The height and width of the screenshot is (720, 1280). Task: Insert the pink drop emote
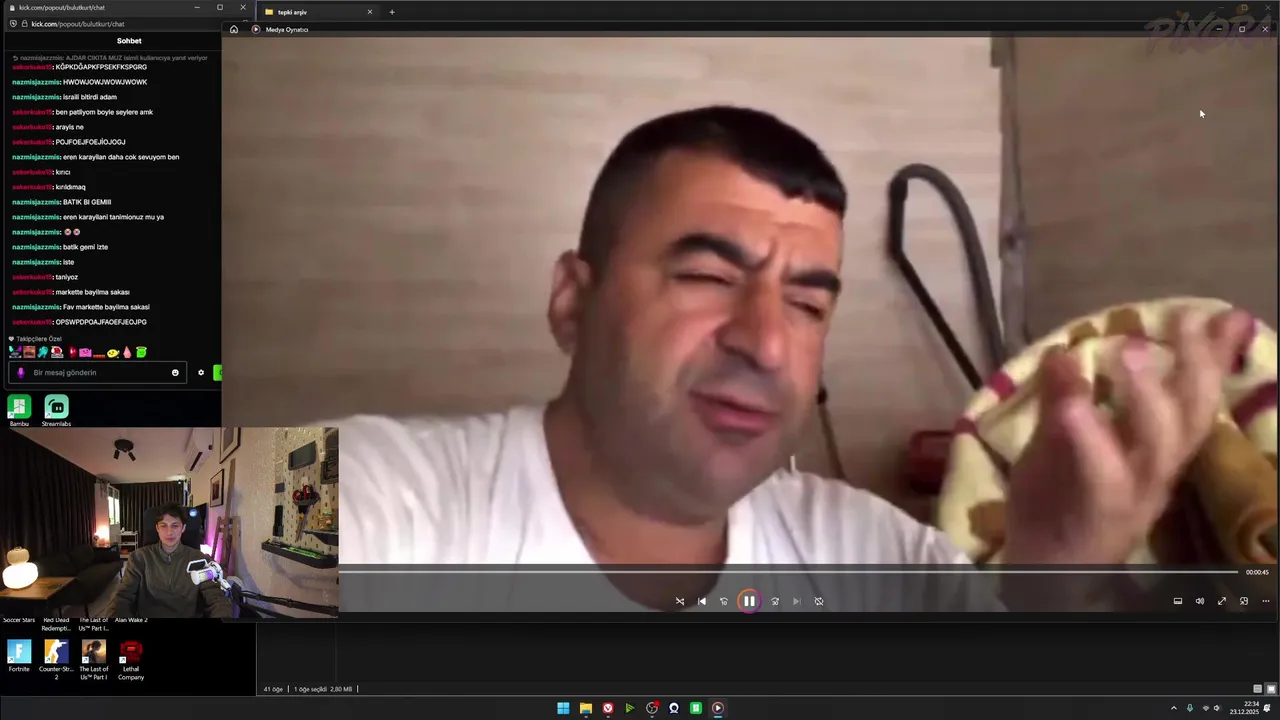pyautogui.click(x=127, y=352)
